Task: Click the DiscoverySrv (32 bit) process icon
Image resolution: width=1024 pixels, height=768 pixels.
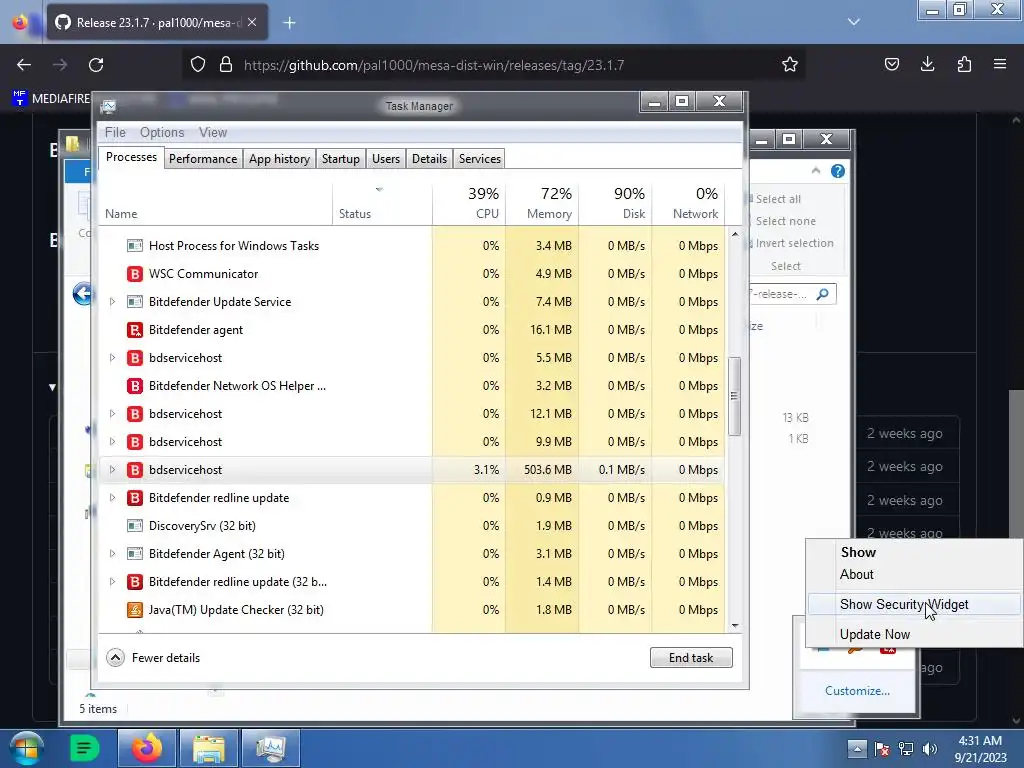Action: click(x=135, y=526)
